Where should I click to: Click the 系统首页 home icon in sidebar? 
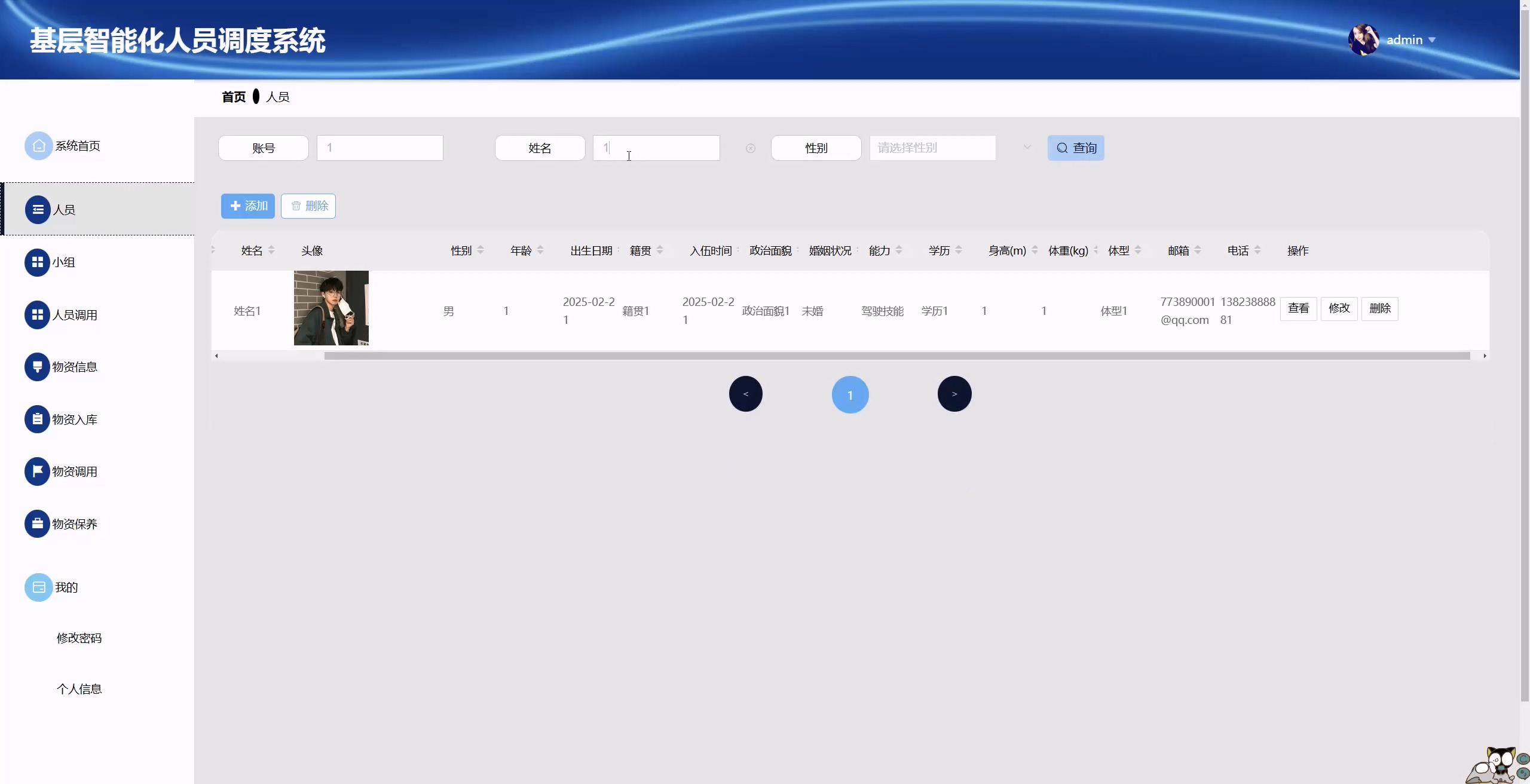point(38,146)
